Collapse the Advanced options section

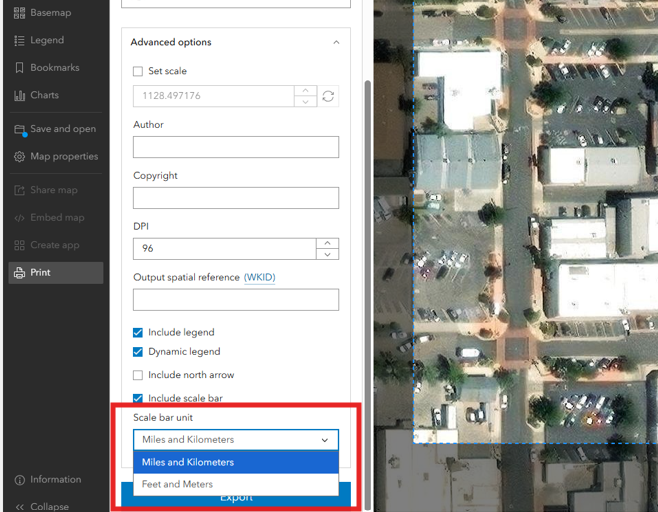[x=336, y=42]
